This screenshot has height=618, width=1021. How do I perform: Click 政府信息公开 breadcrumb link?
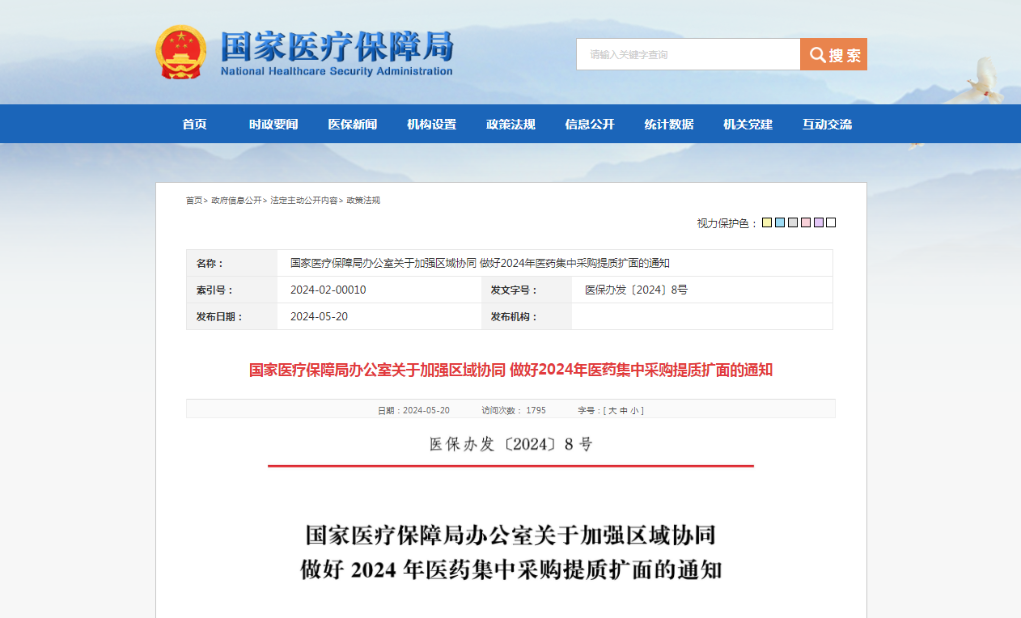pyautogui.click(x=236, y=201)
